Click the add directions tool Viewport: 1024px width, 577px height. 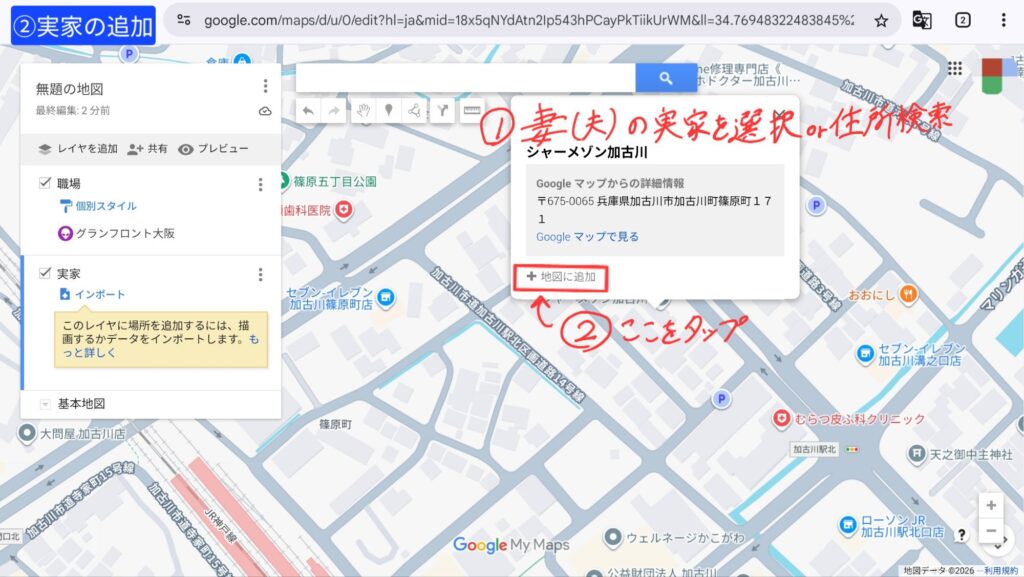[x=440, y=111]
